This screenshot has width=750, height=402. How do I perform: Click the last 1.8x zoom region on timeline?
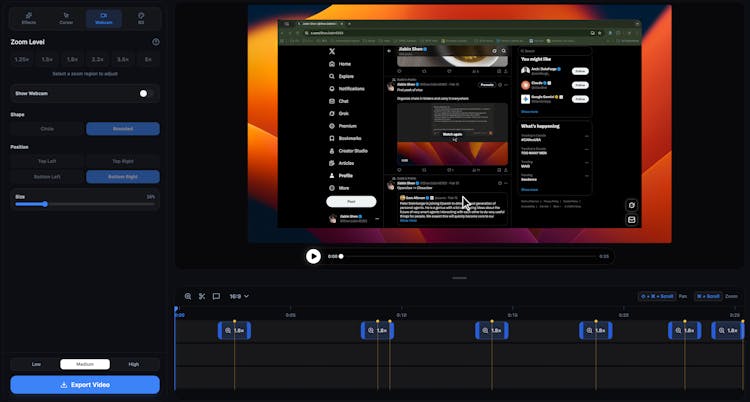(x=728, y=330)
